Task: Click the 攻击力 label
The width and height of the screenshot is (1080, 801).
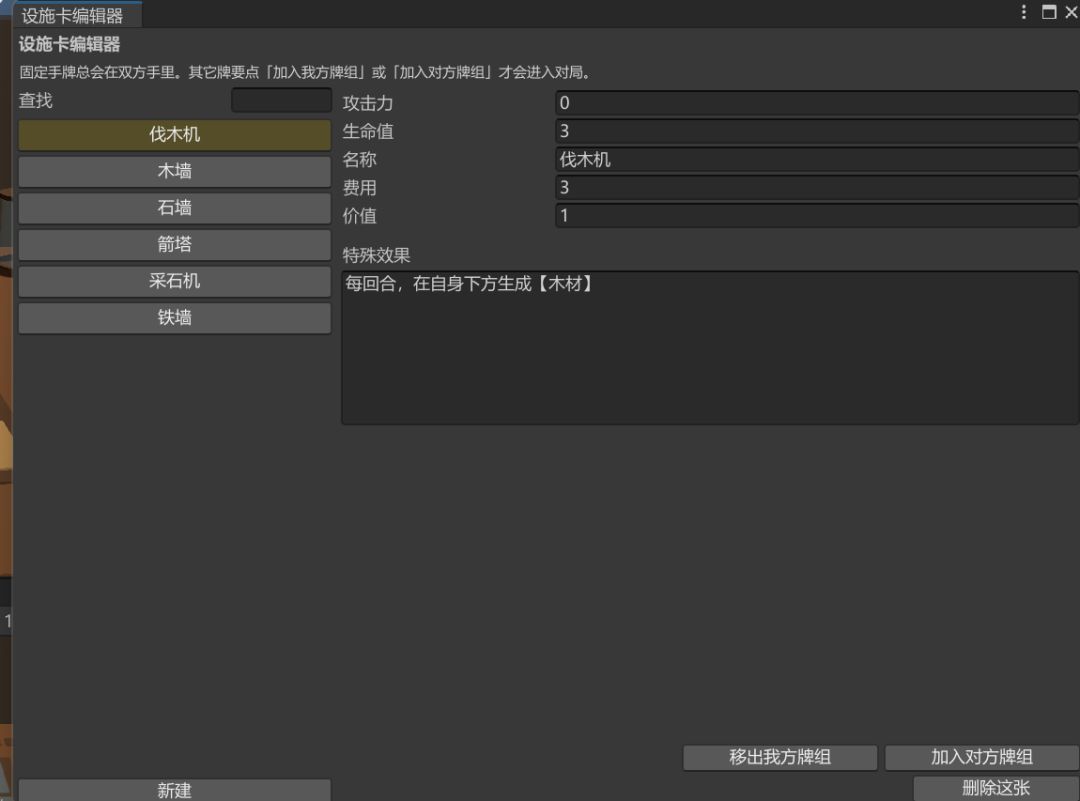Action: (x=368, y=103)
